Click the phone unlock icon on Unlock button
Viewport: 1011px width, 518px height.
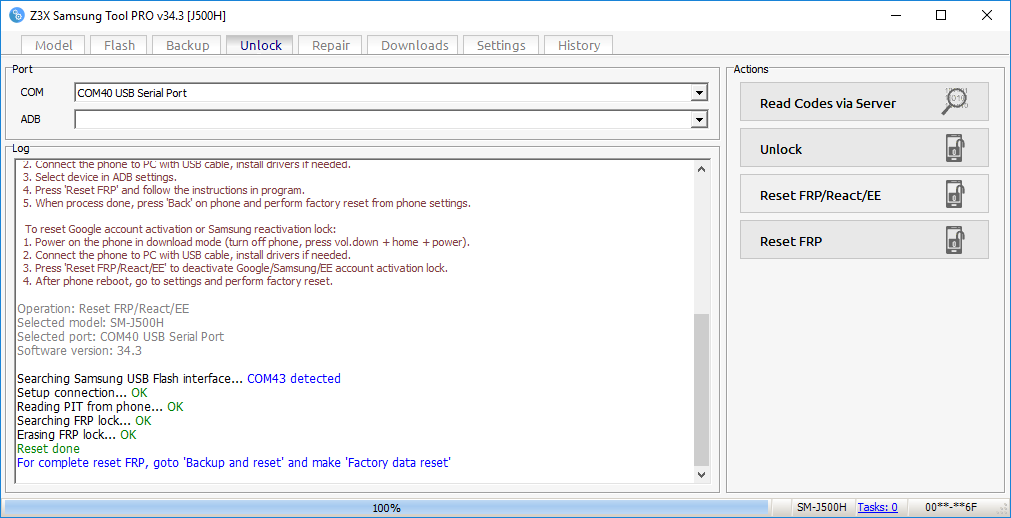pos(955,148)
